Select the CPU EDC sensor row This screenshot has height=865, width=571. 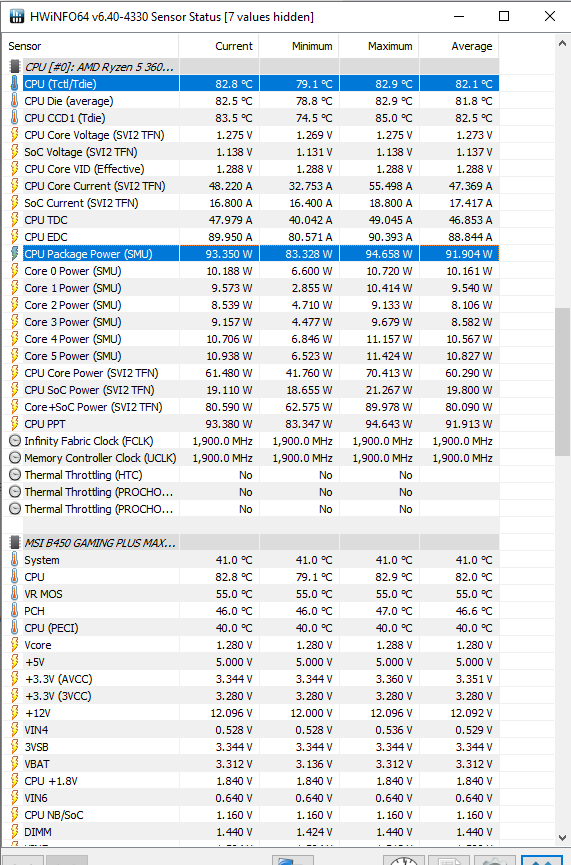point(251,237)
